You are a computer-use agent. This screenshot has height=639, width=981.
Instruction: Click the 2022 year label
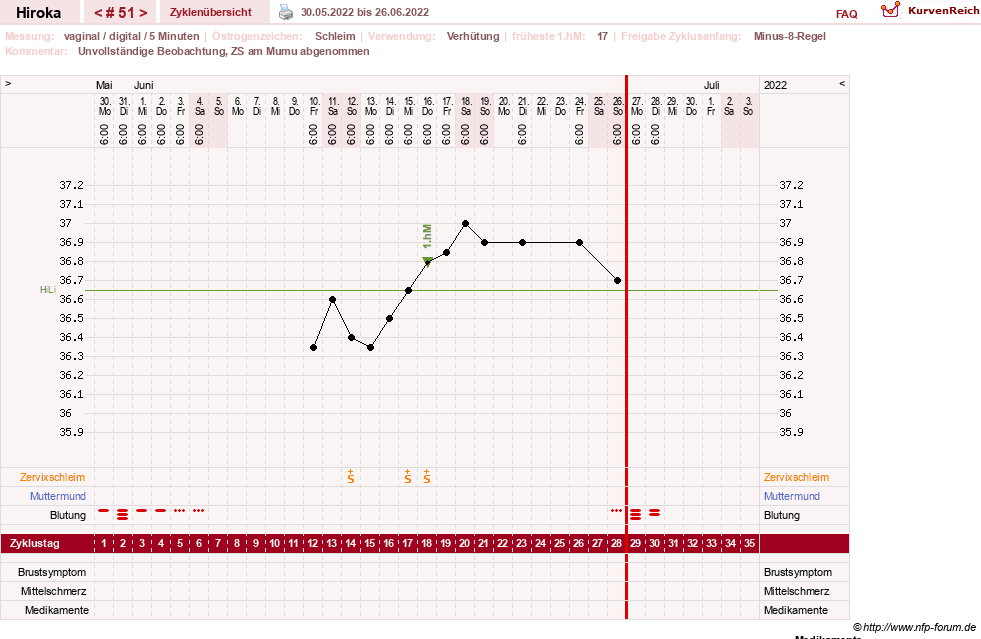tap(775, 85)
